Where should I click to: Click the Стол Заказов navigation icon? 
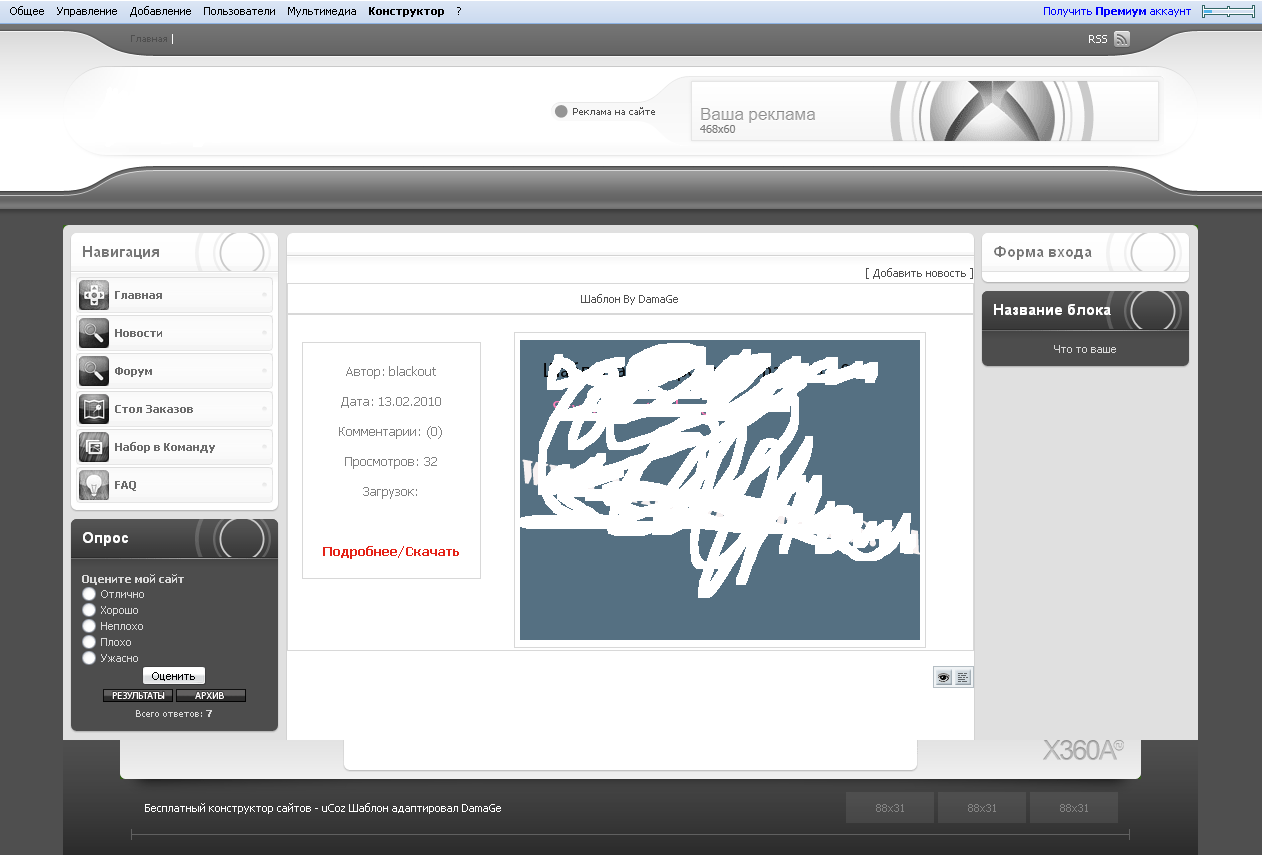[94, 409]
